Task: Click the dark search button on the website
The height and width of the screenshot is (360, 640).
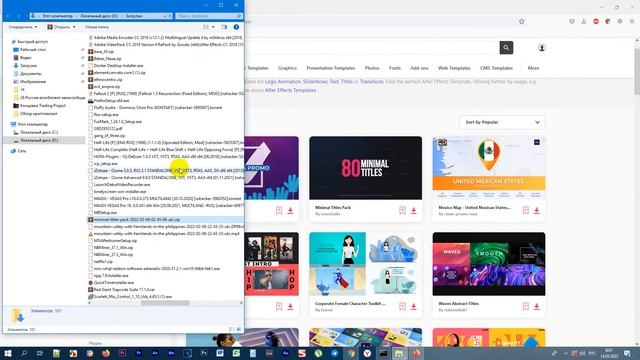Action: [x=506, y=48]
